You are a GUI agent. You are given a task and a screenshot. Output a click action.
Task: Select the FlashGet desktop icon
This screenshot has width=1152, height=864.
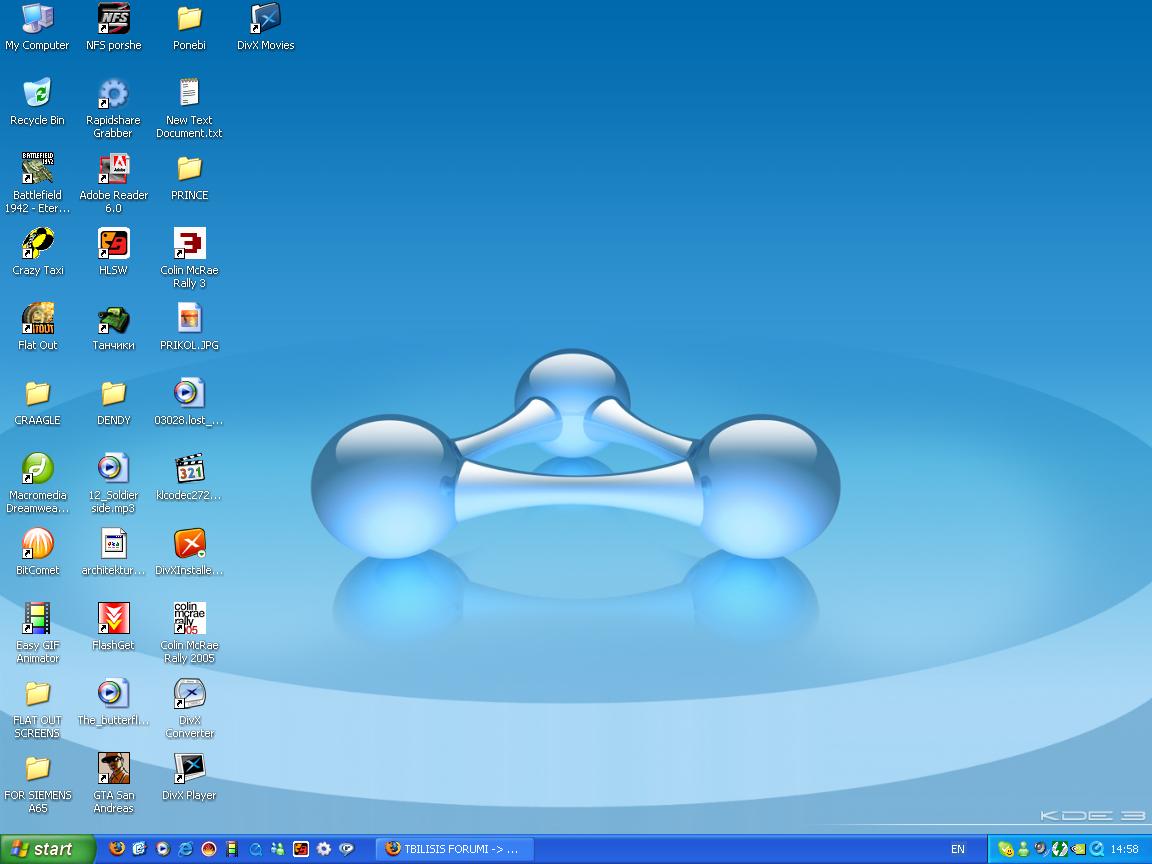(x=113, y=626)
